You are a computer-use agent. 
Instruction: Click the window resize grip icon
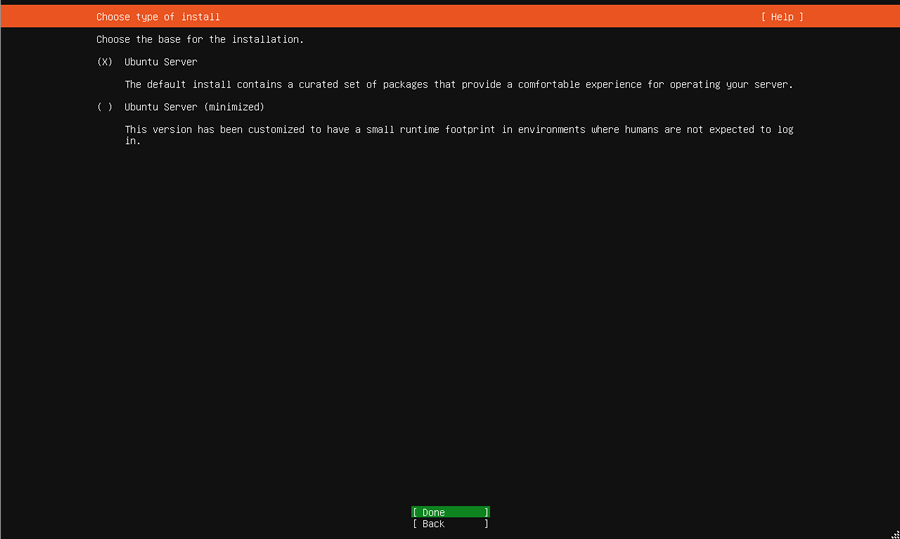[x=895, y=534]
